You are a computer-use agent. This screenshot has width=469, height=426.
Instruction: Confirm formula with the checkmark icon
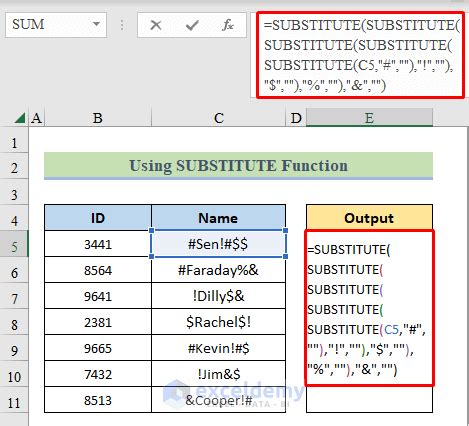pos(192,25)
